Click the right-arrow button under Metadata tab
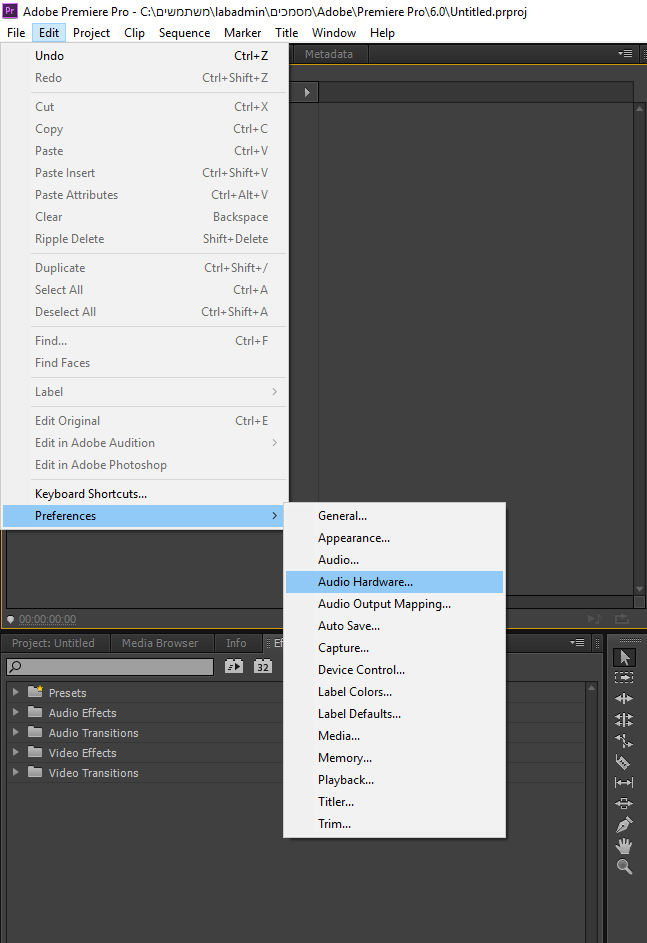This screenshot has height=943, width=647. 307,93
